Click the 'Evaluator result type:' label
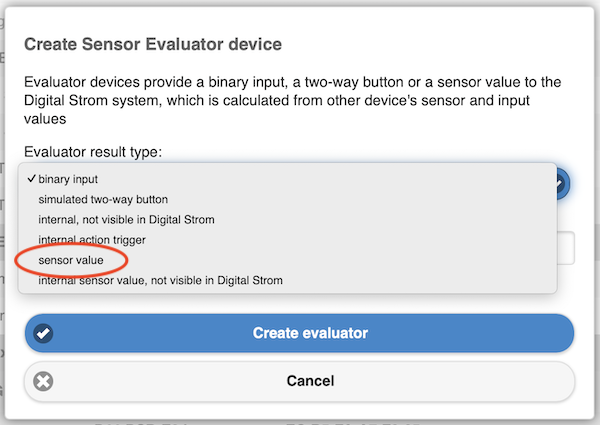Screen dimensions: 600x425 click(92, 152)
